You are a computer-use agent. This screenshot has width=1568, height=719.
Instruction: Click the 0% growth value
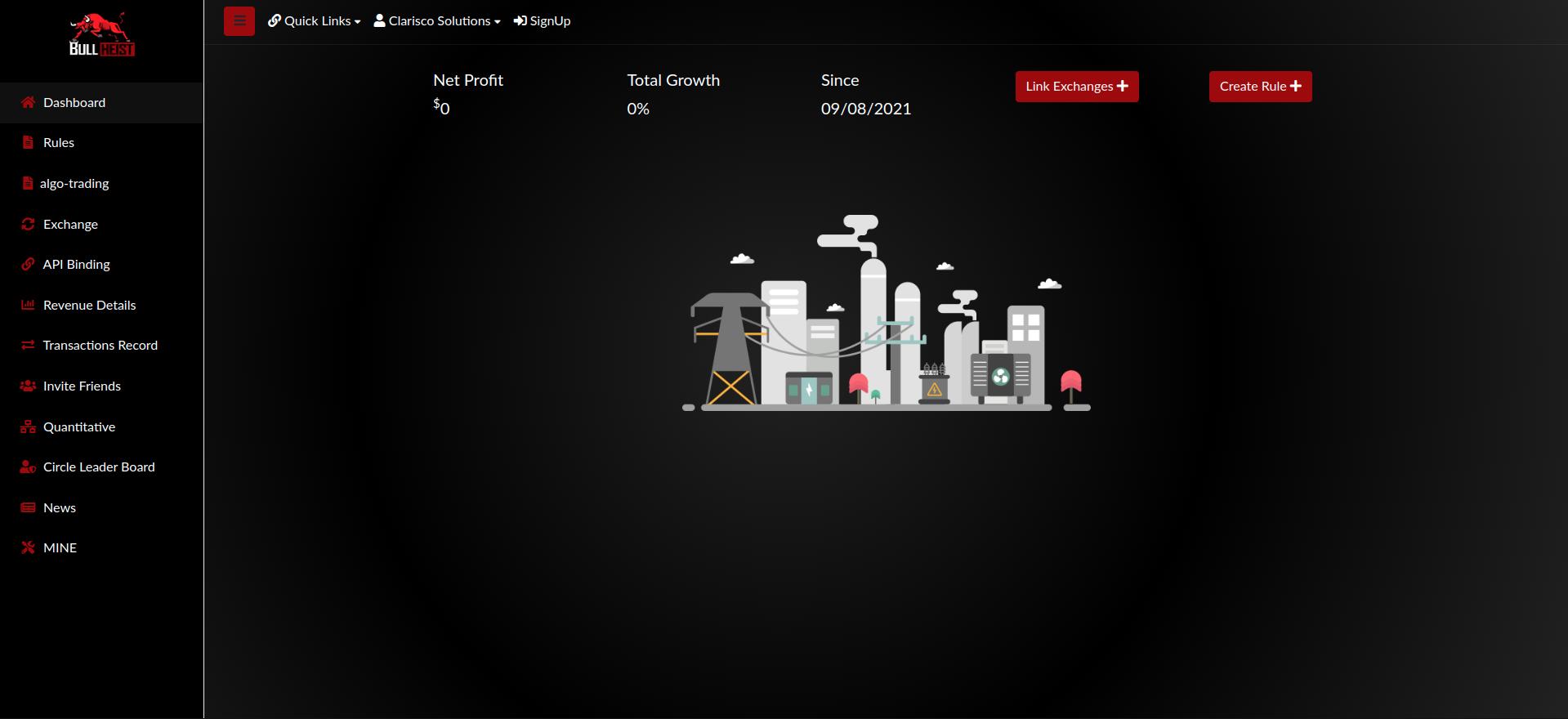638,109
